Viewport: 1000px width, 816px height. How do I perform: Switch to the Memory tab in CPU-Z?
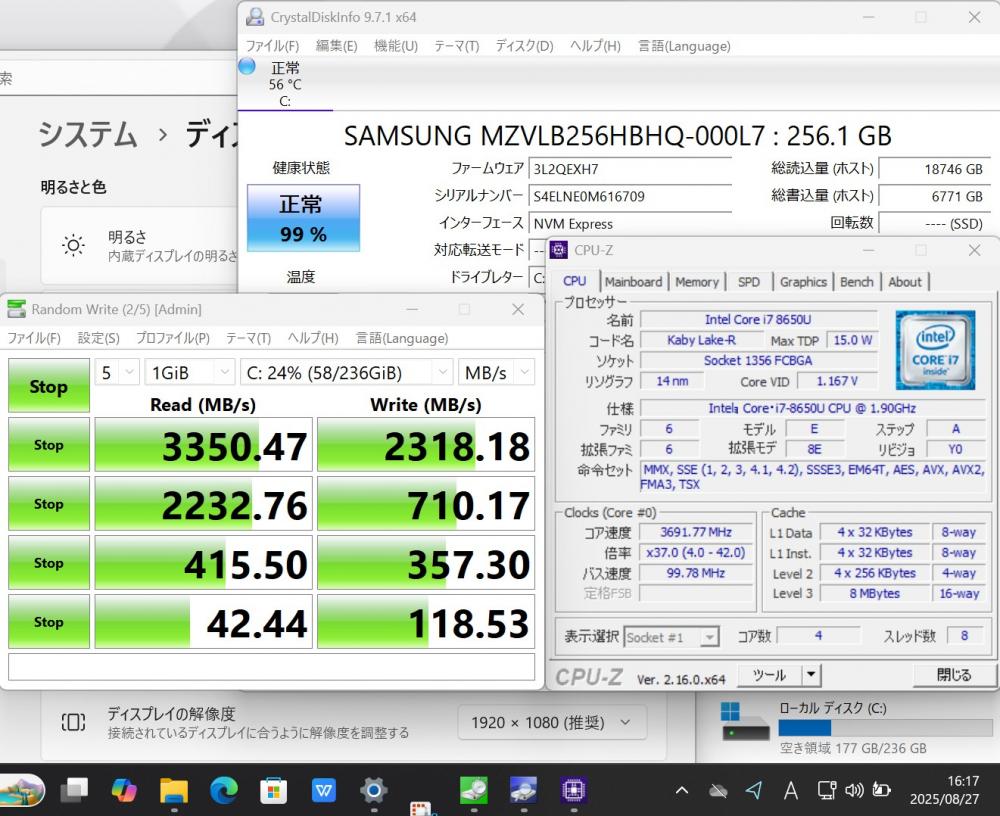pyautogui.click(x=696, y=282)
